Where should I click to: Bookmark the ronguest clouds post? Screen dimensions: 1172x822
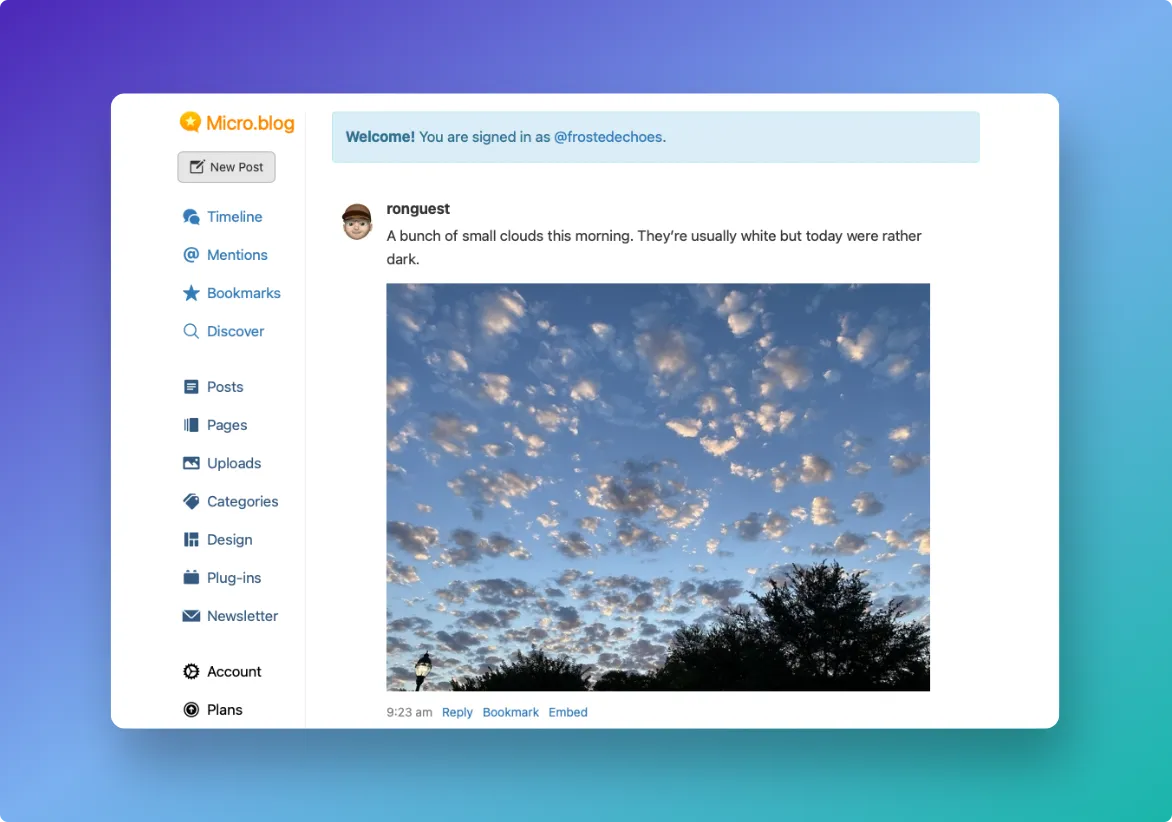click(x=510, y=712)
